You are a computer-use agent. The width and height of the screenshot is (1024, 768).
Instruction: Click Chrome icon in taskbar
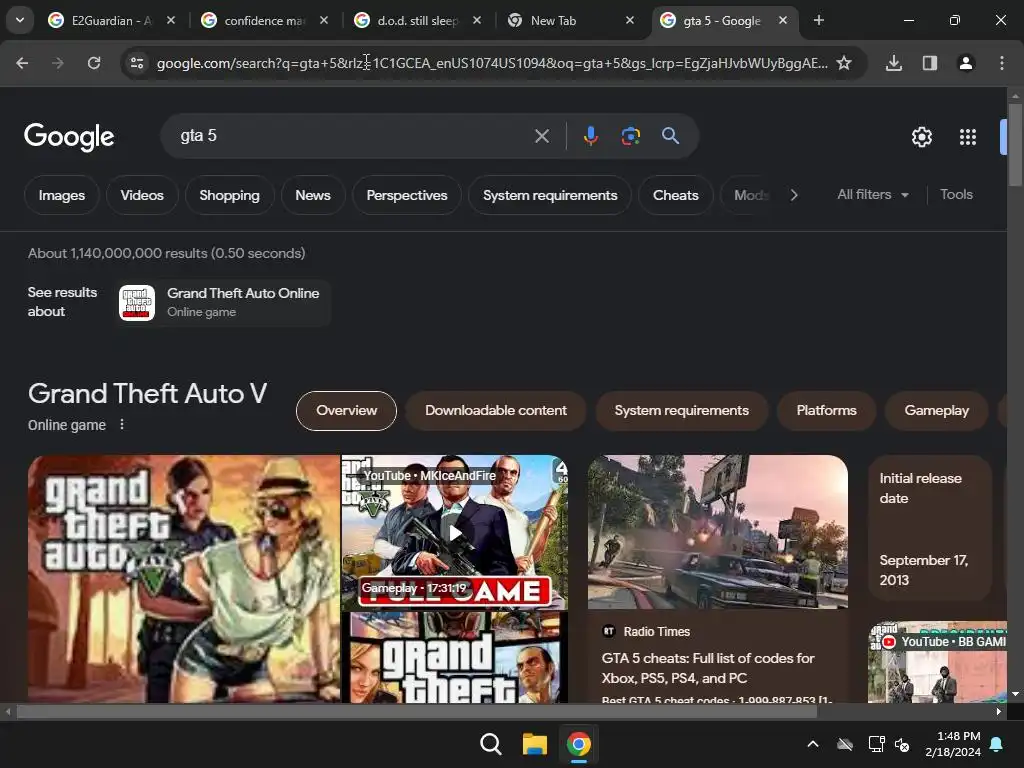click(579, 744)
